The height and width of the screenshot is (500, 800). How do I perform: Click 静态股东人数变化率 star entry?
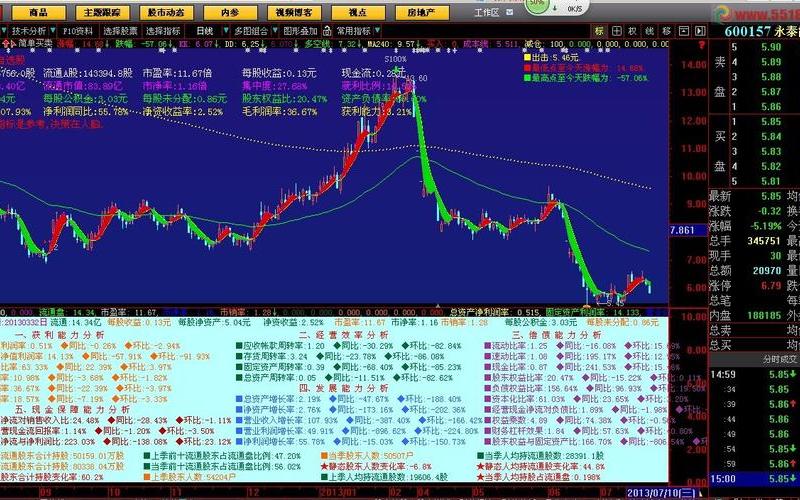376,466
